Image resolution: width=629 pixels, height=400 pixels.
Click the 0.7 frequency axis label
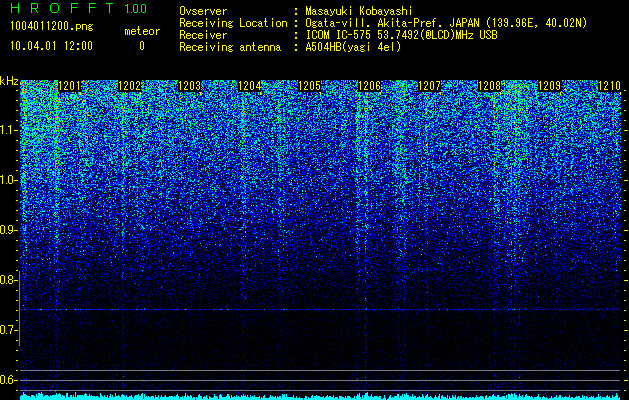pos(9,330)
